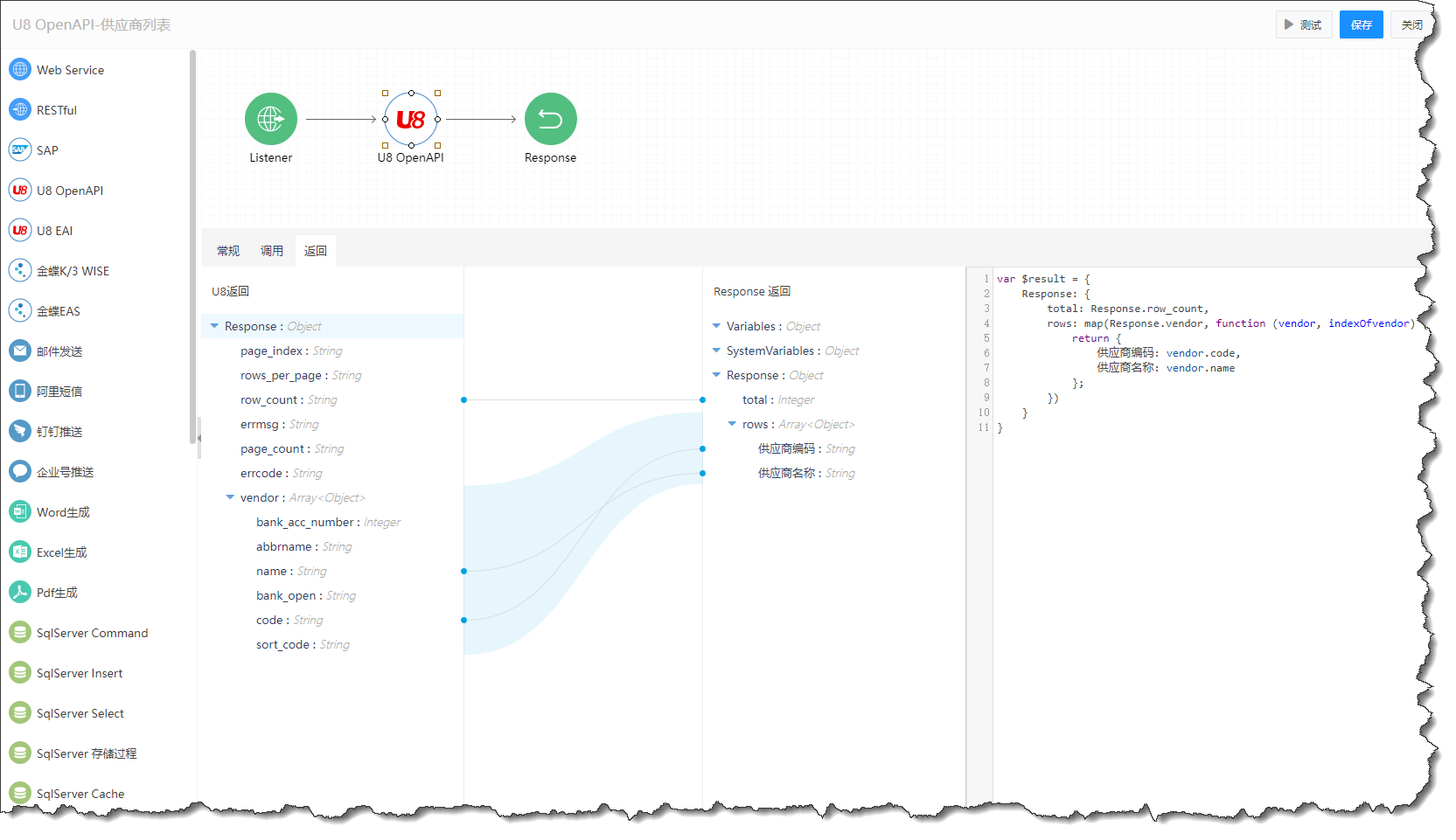Screen dimensions: 1456x840
Task: Click the name field mapping connector dot
Action: click(x=463, y=571)
